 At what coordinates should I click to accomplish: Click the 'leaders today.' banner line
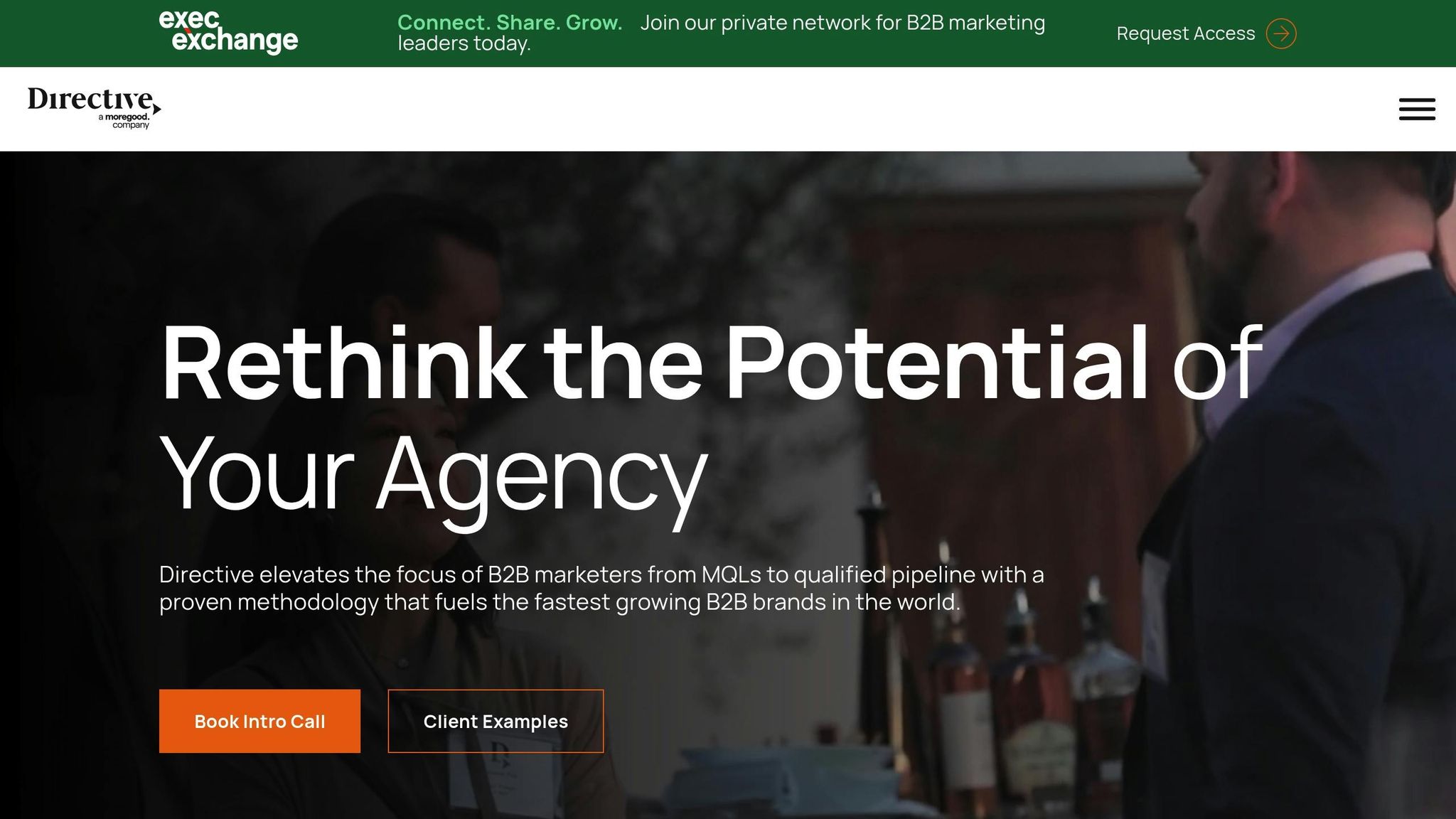coord(464,44)
